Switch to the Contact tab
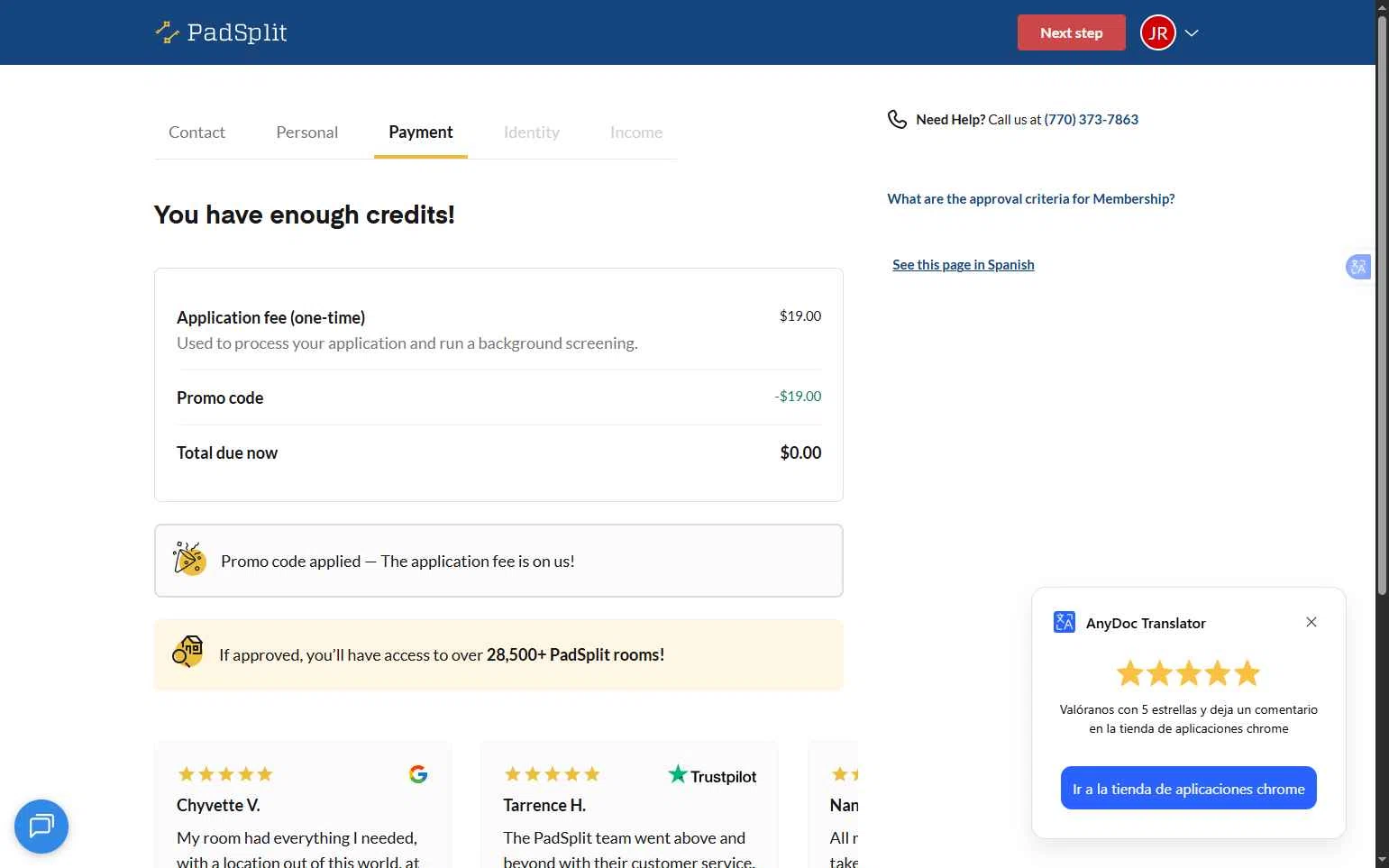Screen dimensions: 1389x868 tap(196, 132)
